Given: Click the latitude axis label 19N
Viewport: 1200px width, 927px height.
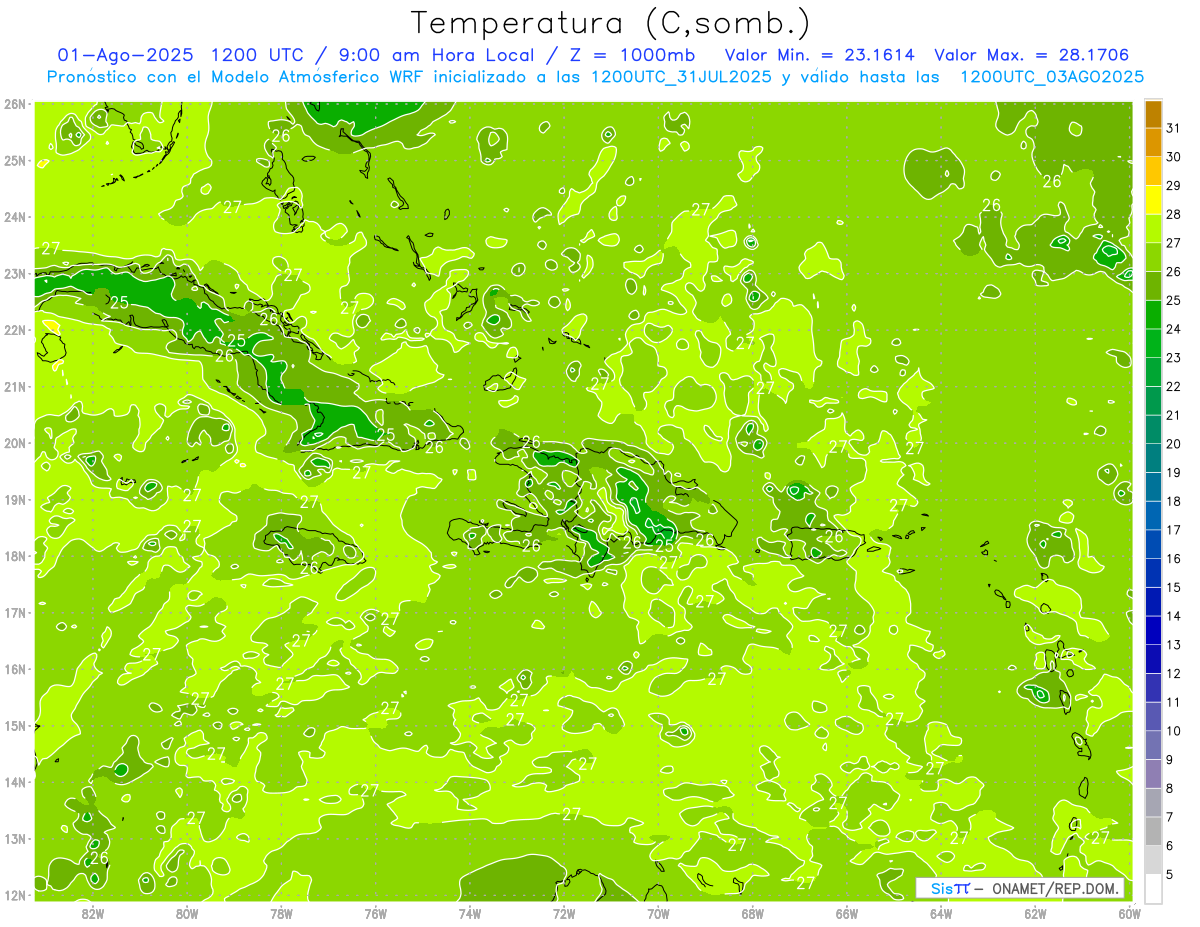Looking at the screenshot, I should pos(14,500).
